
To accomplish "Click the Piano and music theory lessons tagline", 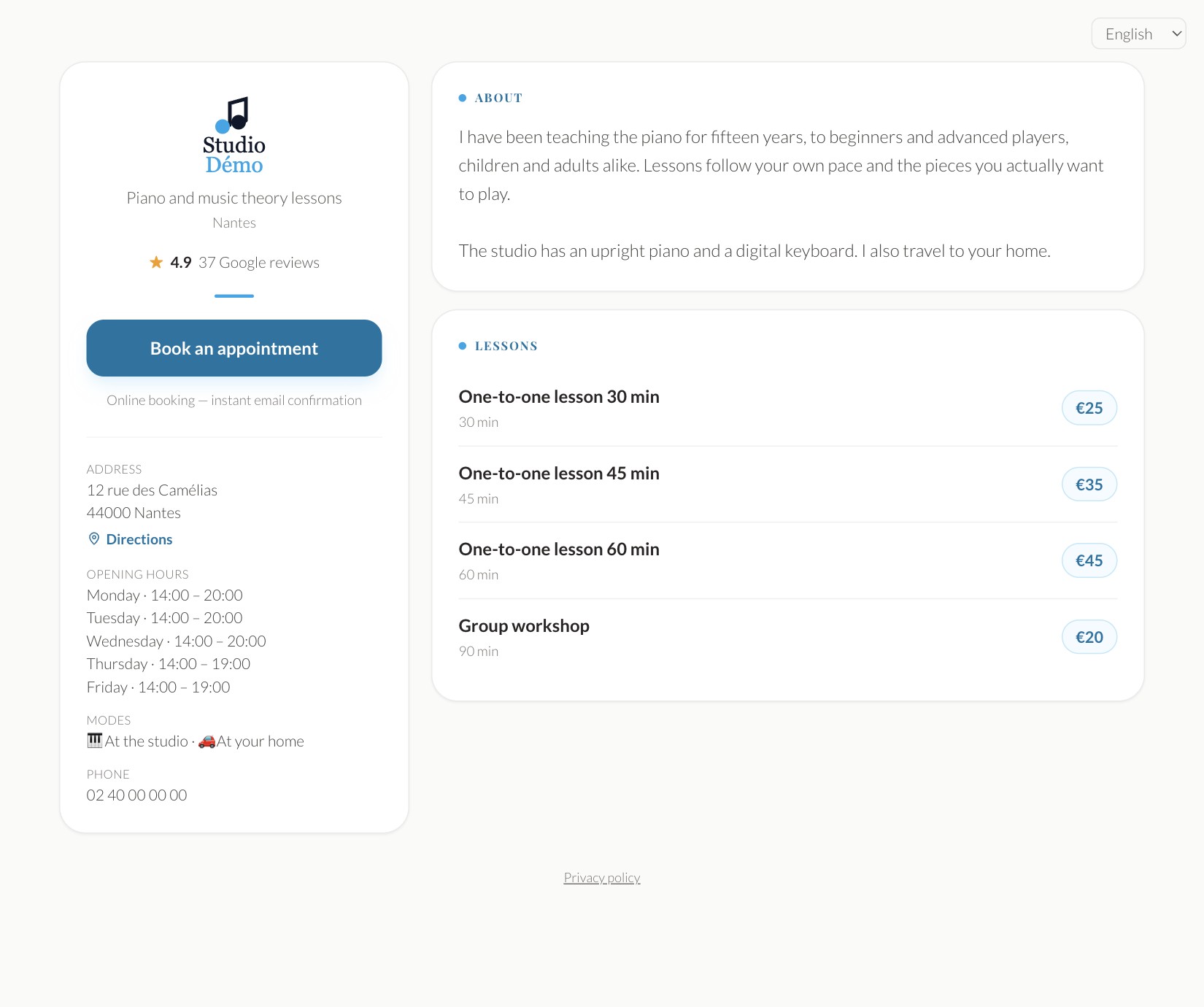I will coord(234,198).
